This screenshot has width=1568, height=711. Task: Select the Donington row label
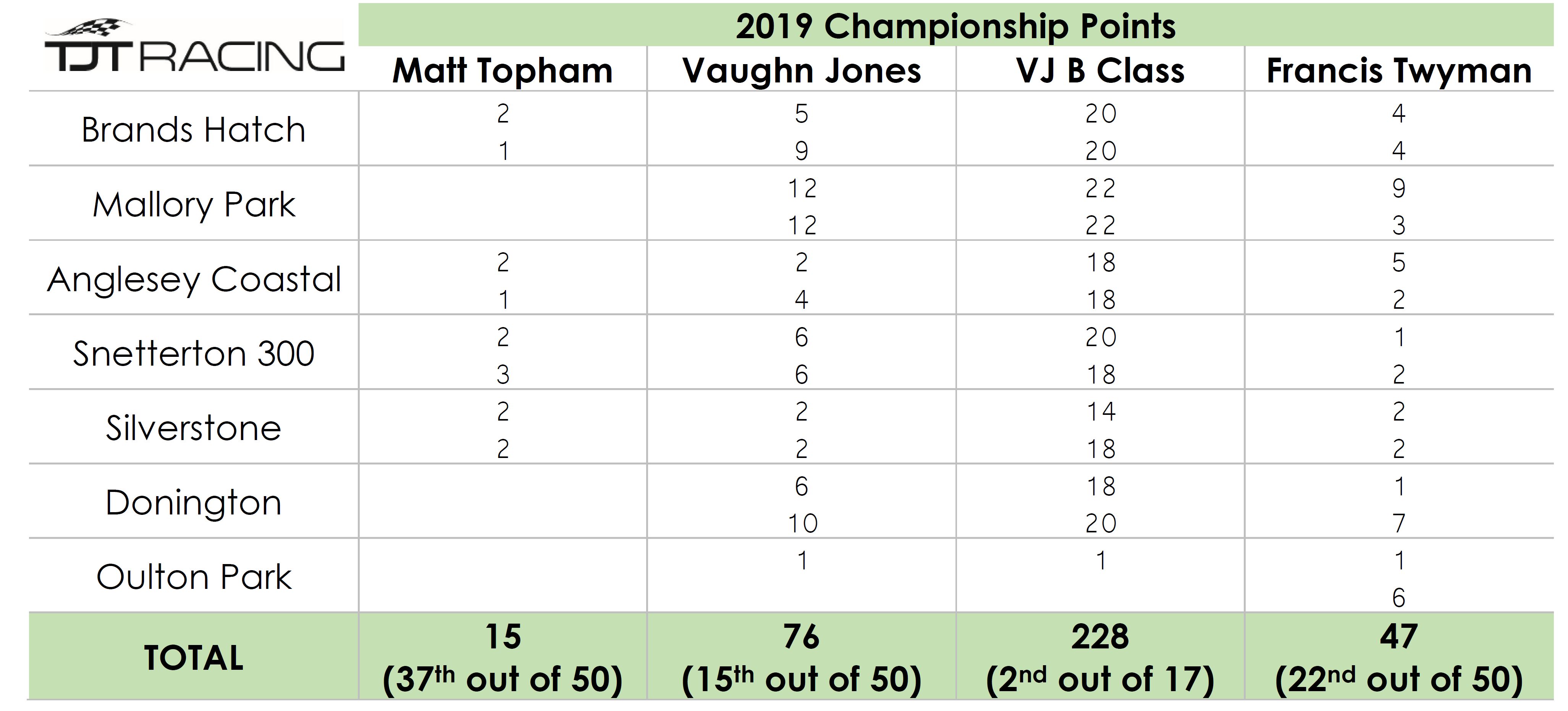tap(194, 503)
